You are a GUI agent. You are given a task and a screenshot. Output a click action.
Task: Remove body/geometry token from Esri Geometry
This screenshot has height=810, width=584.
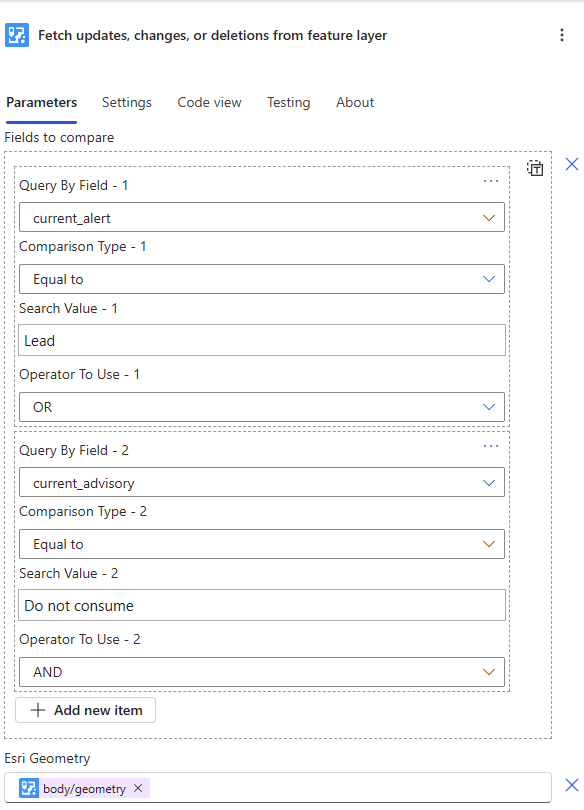138,788
